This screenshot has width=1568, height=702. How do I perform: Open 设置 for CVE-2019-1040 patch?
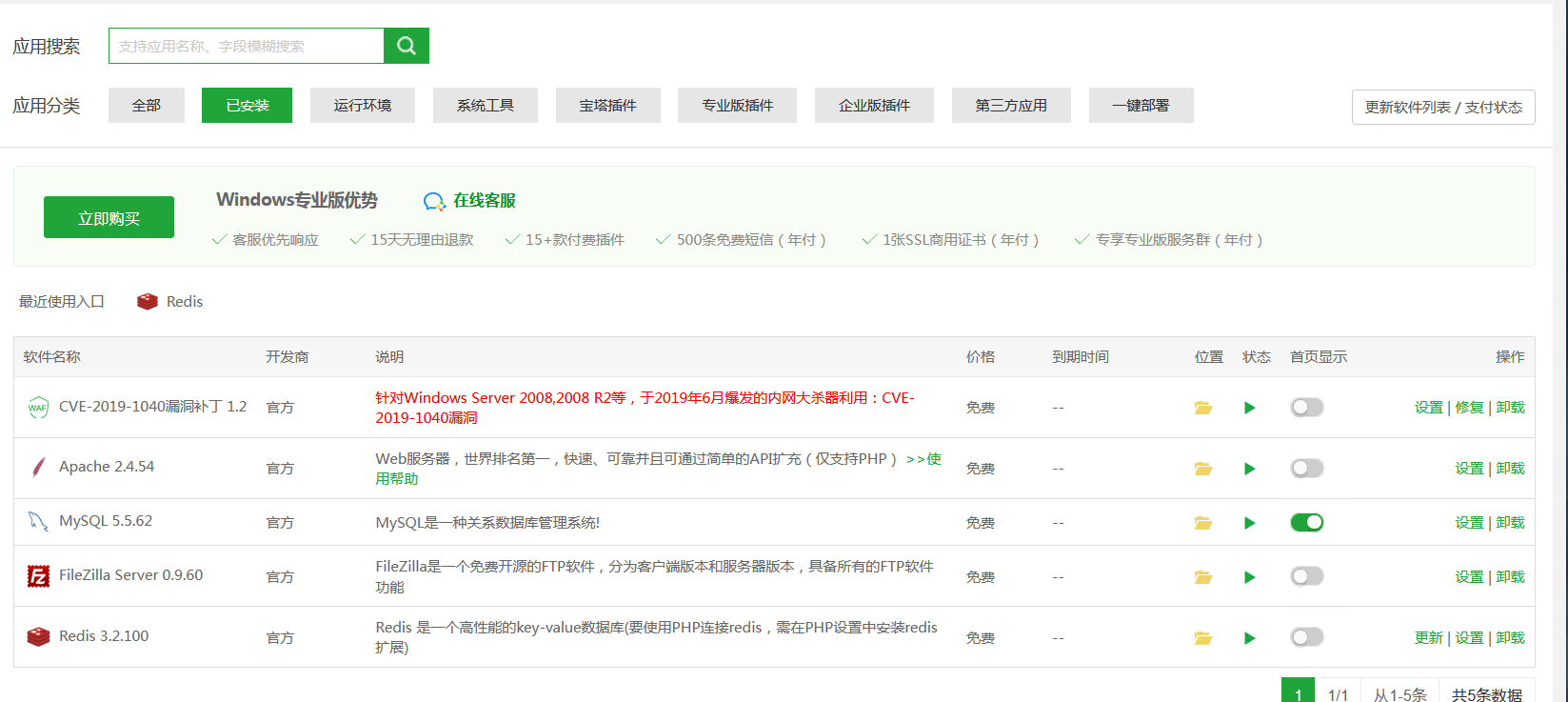pos(1429,408)
